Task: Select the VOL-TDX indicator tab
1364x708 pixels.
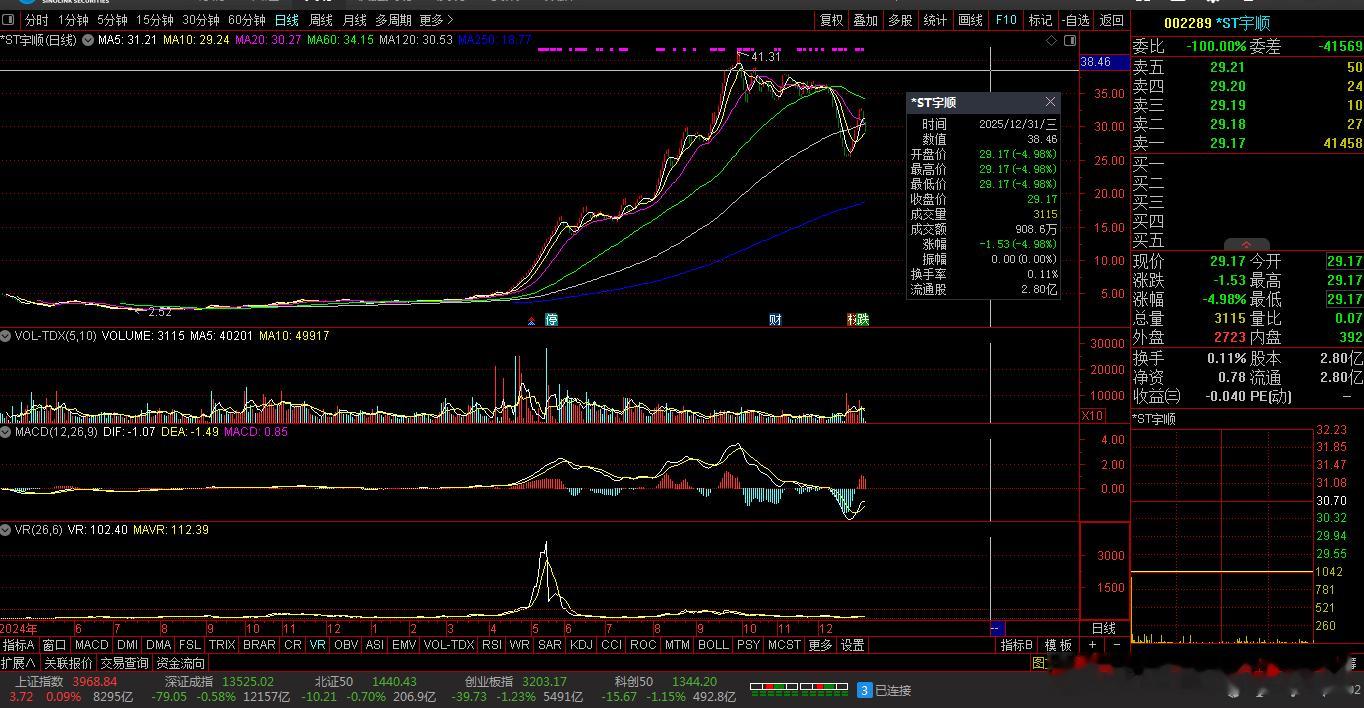Action: [x=449, y=645]
